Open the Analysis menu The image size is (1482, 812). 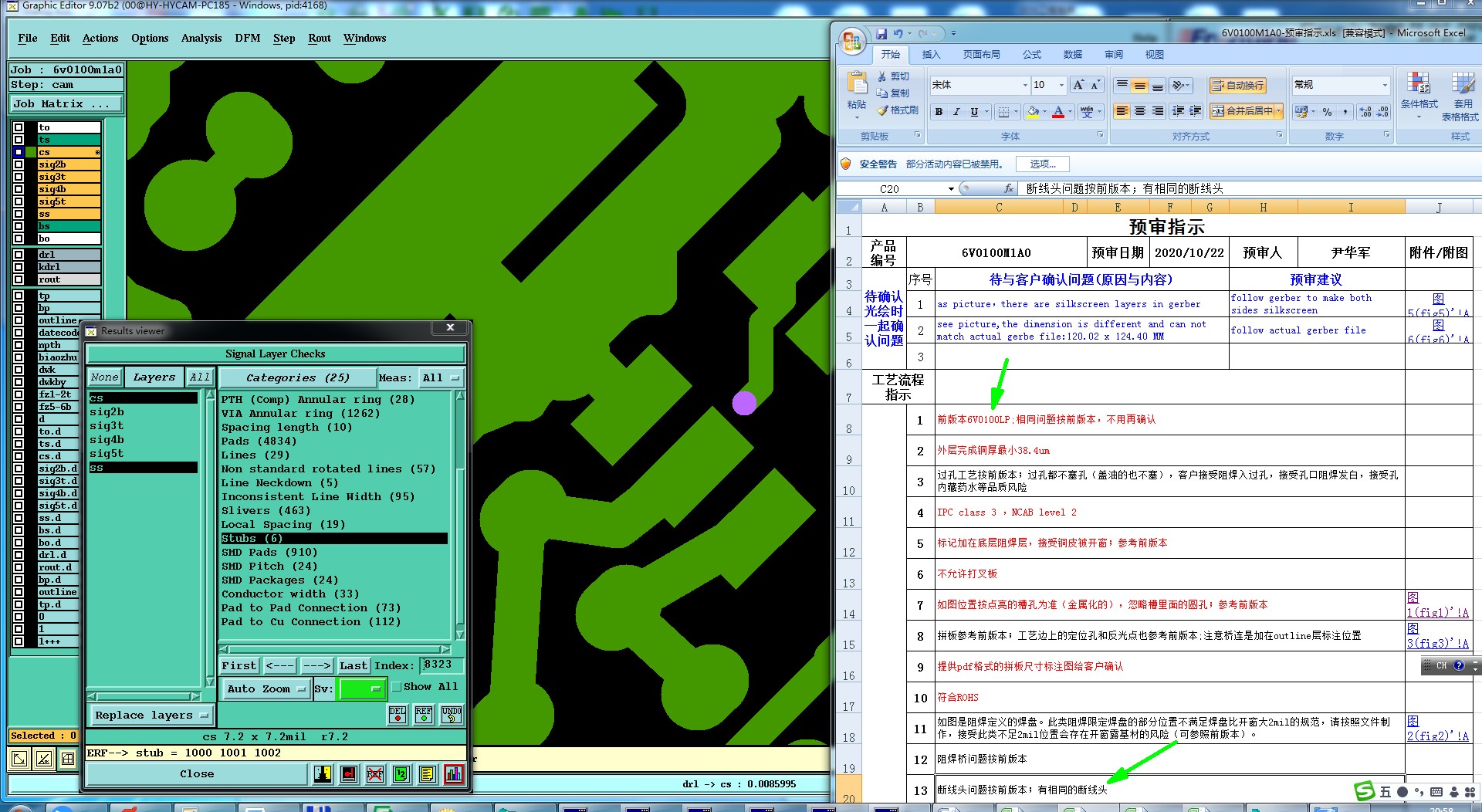coord(201,39)
